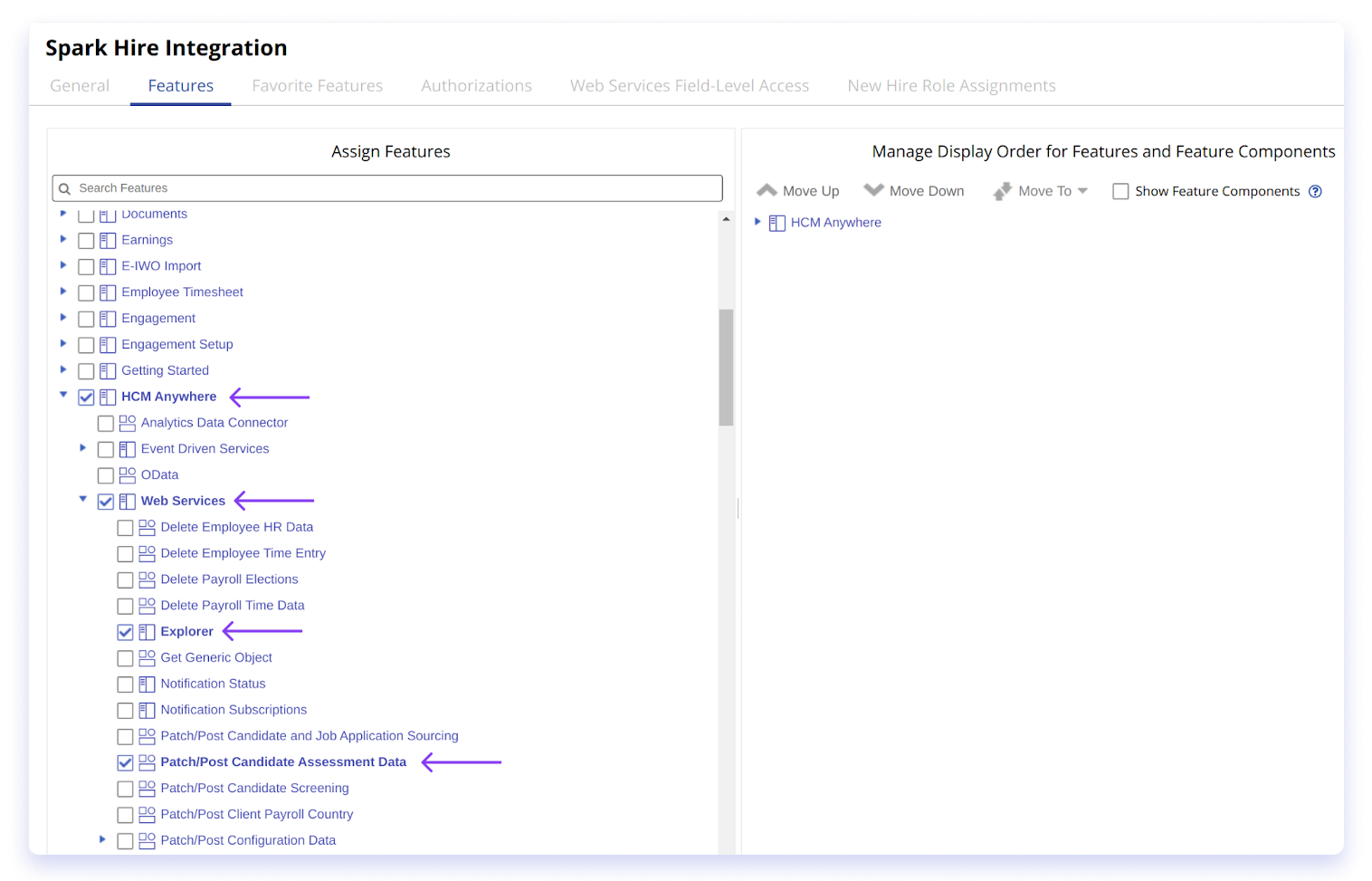Expand HCM Anywhere in display order panel
1372x881 pixels.
757,221
